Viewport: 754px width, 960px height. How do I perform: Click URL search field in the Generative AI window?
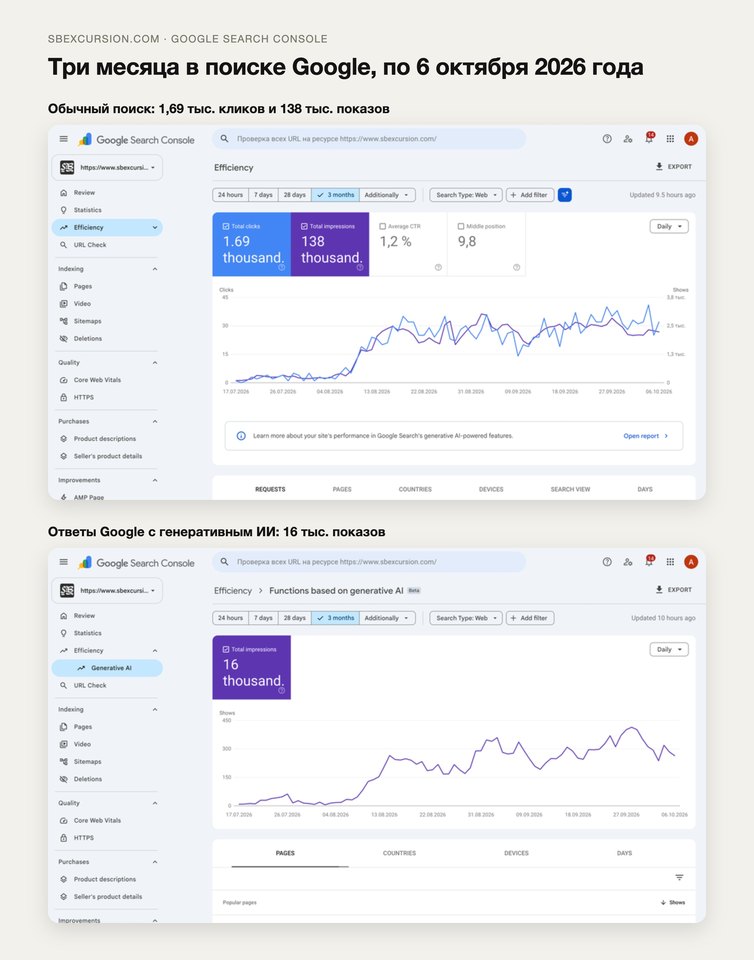coord(369,562)
